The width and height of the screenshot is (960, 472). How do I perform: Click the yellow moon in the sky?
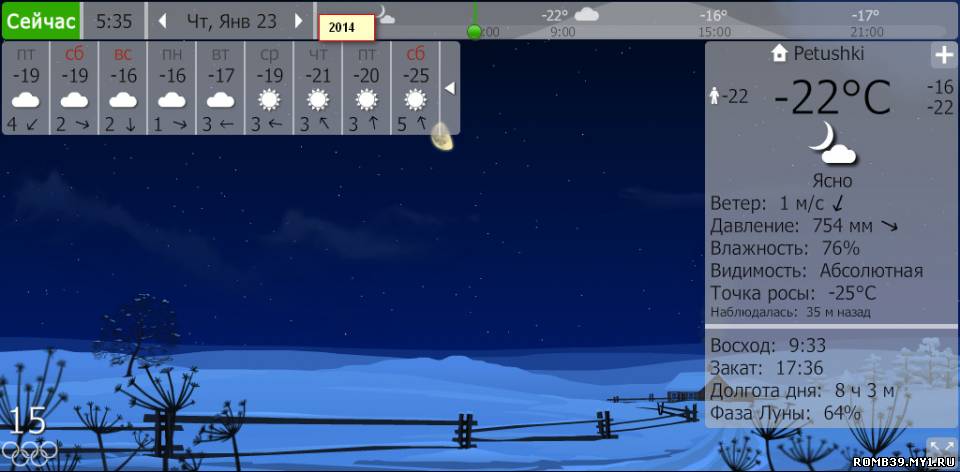coord(442,138)
